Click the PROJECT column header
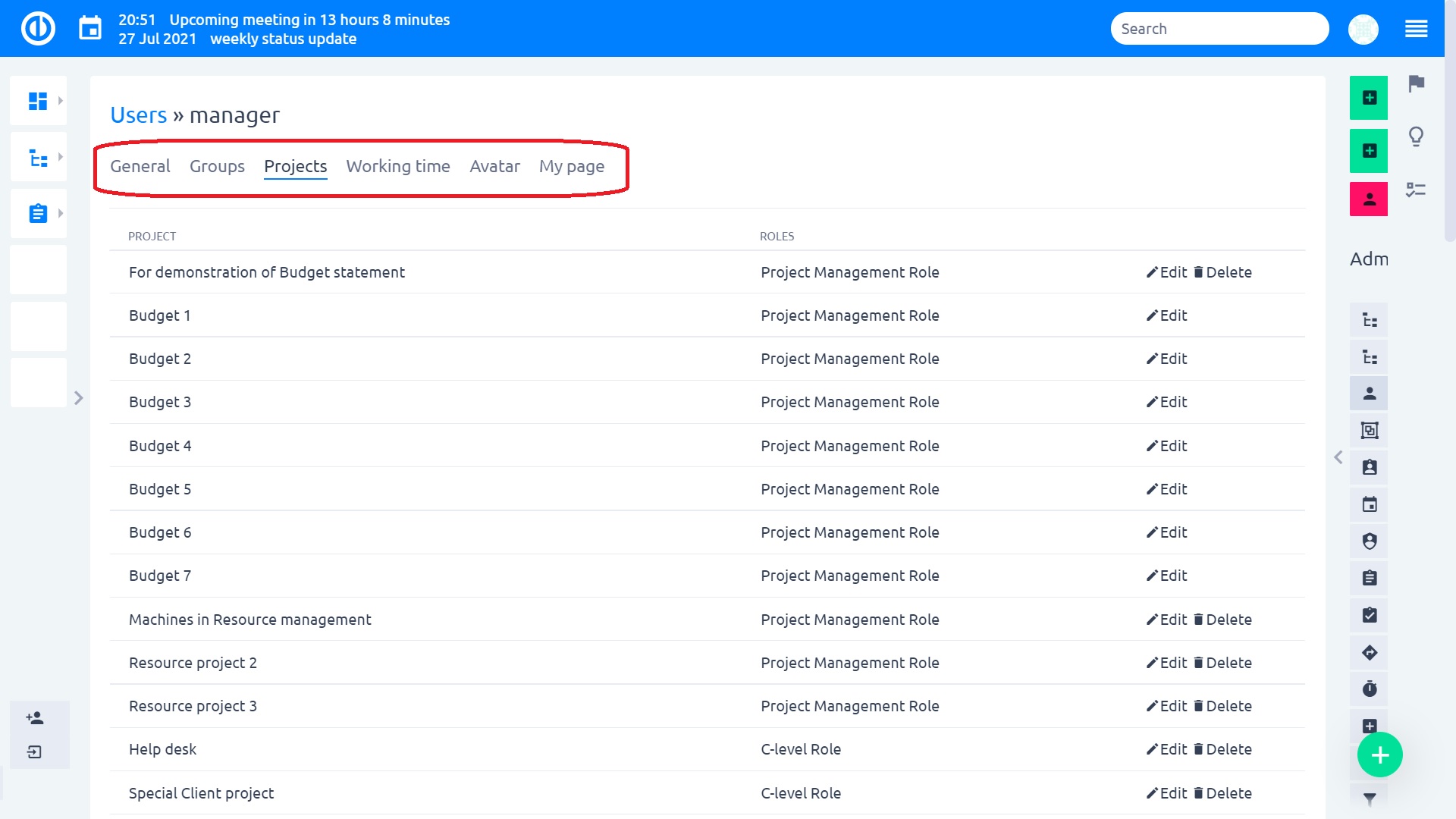The width and height of the screenshot is (1456, 819). click(x=152, y=237)
